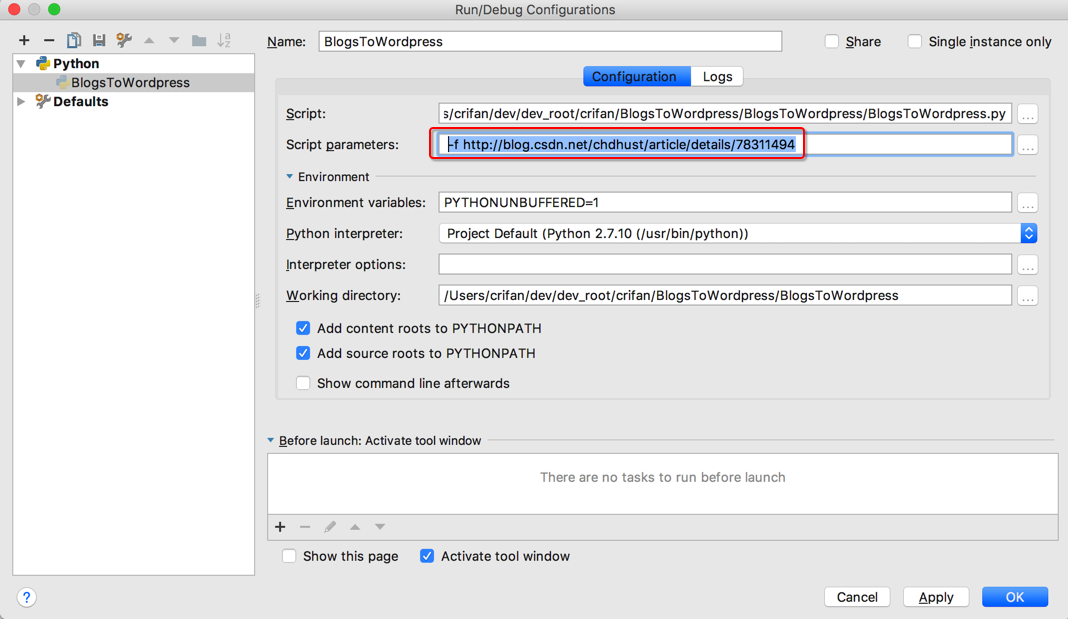Click the copy configuration icon
Viewport: 1068px width, 619px height.
(74, 40)
